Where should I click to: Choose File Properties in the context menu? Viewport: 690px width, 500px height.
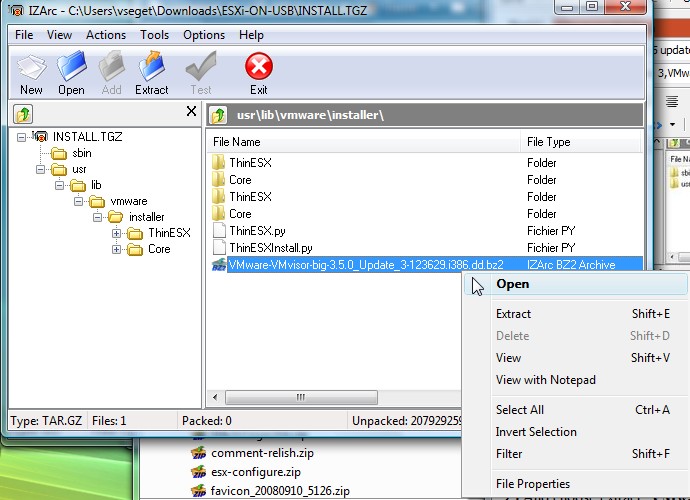pyautogui.click(x=576, y=484)
